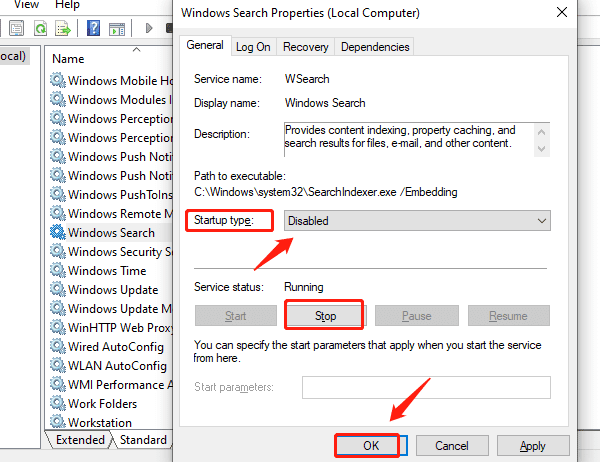Click gear icon next to Windows Time
The image size is (600, 462).
tap(58, 270)
